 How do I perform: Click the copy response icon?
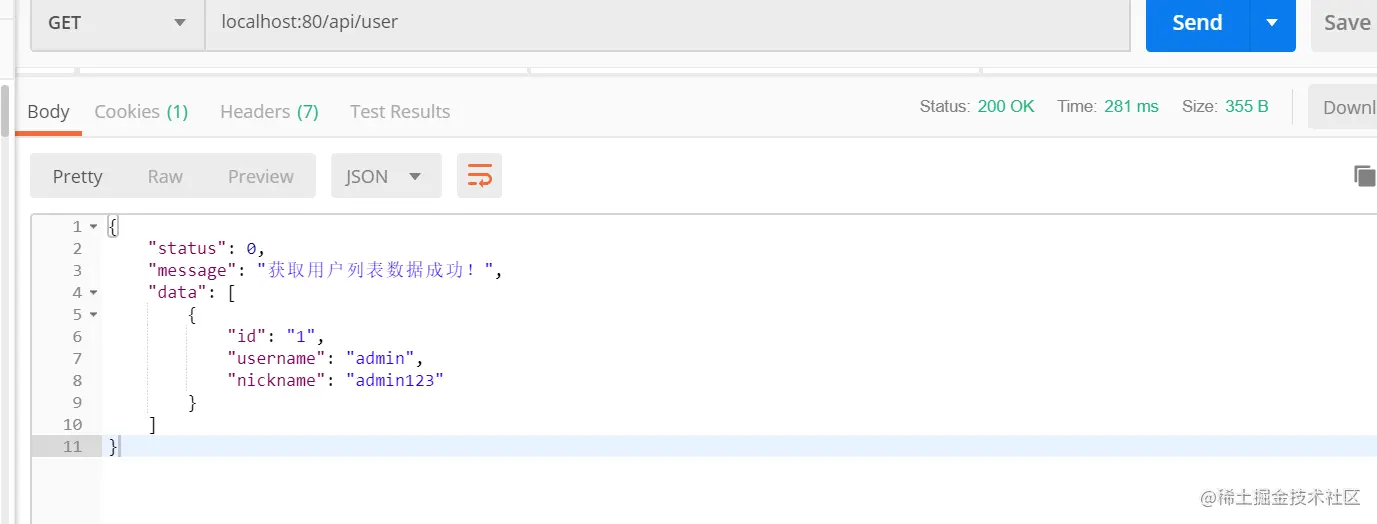[x=1364, y=176]
